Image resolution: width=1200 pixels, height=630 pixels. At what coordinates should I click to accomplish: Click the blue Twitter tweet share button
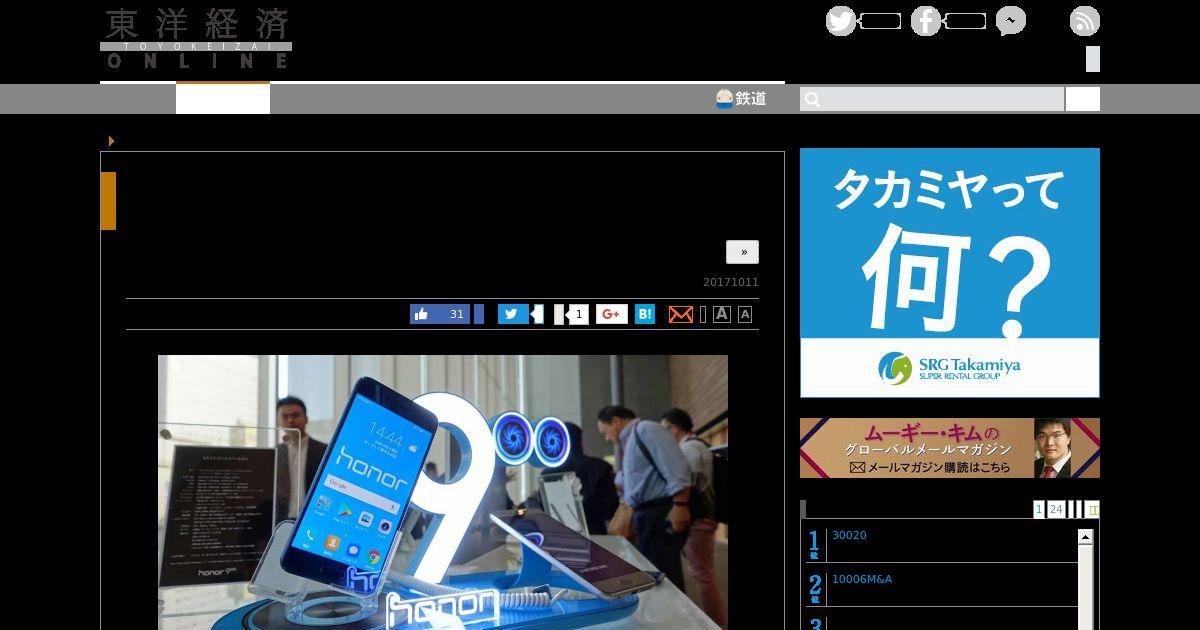pyautogui.click(x=513, y=314)
